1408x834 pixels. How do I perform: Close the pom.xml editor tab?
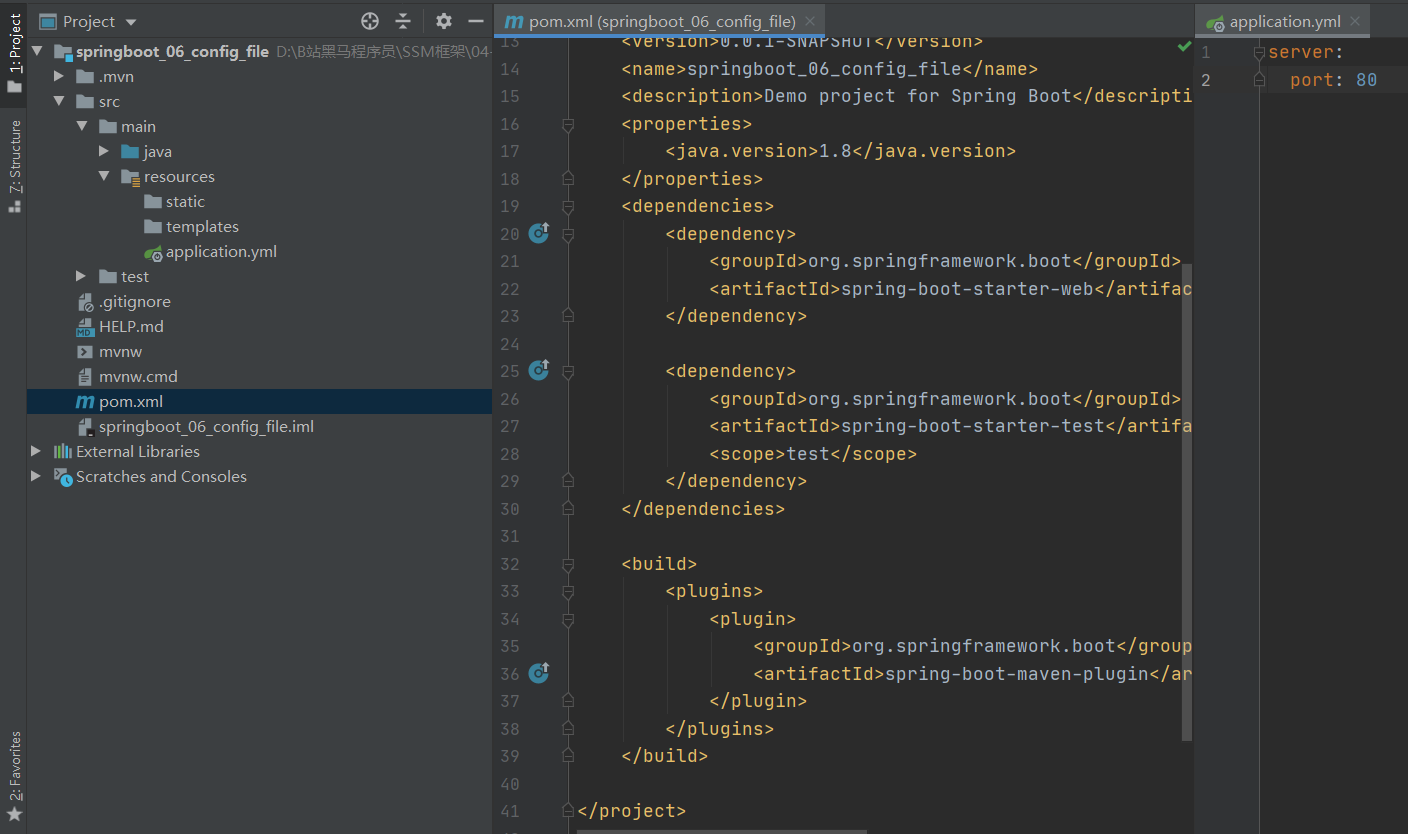[810, 21]
